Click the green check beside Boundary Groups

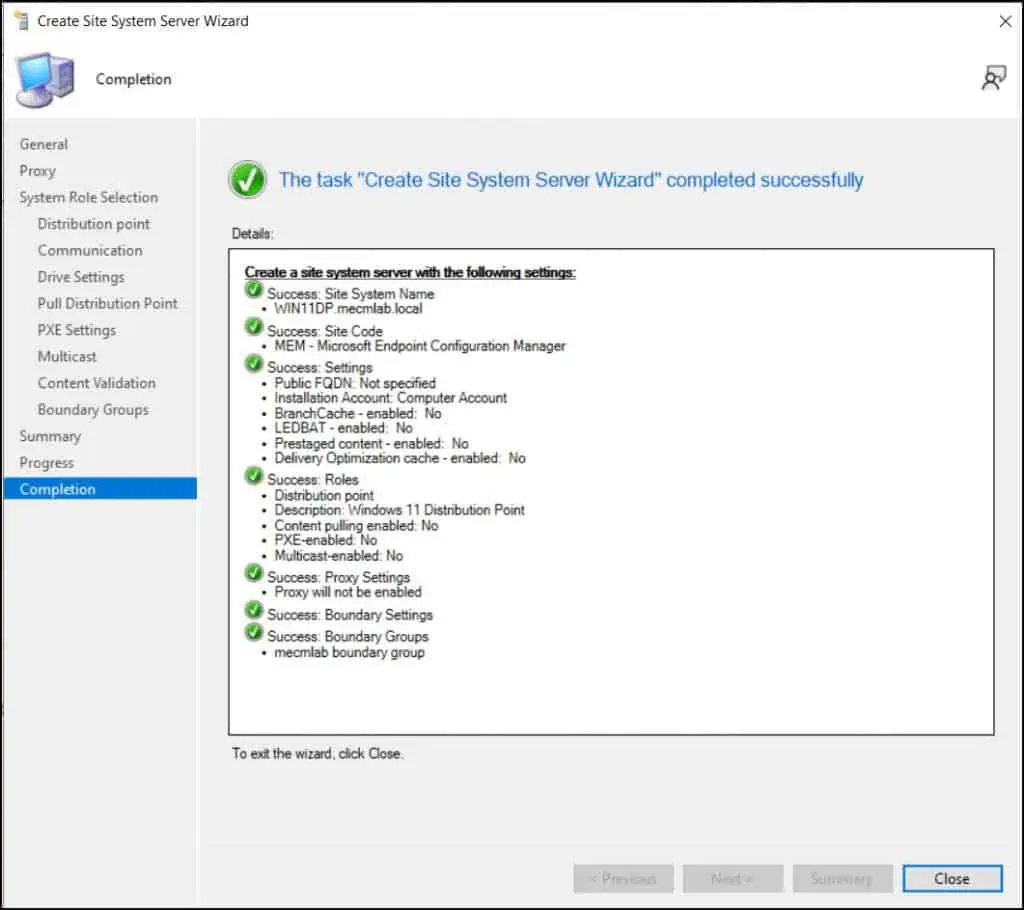click(254, 633)
